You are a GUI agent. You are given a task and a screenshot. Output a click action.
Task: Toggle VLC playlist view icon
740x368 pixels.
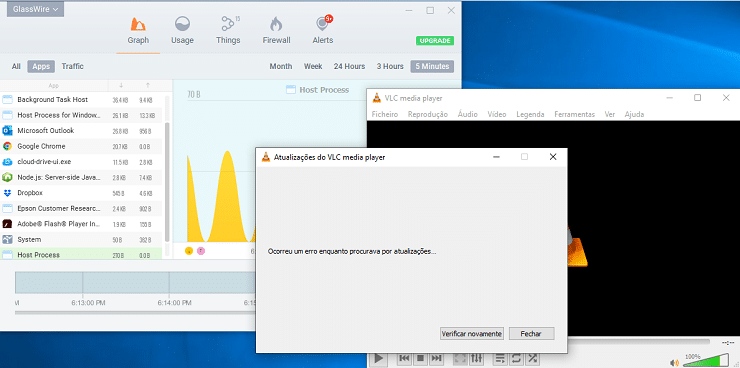coord(500,359)
